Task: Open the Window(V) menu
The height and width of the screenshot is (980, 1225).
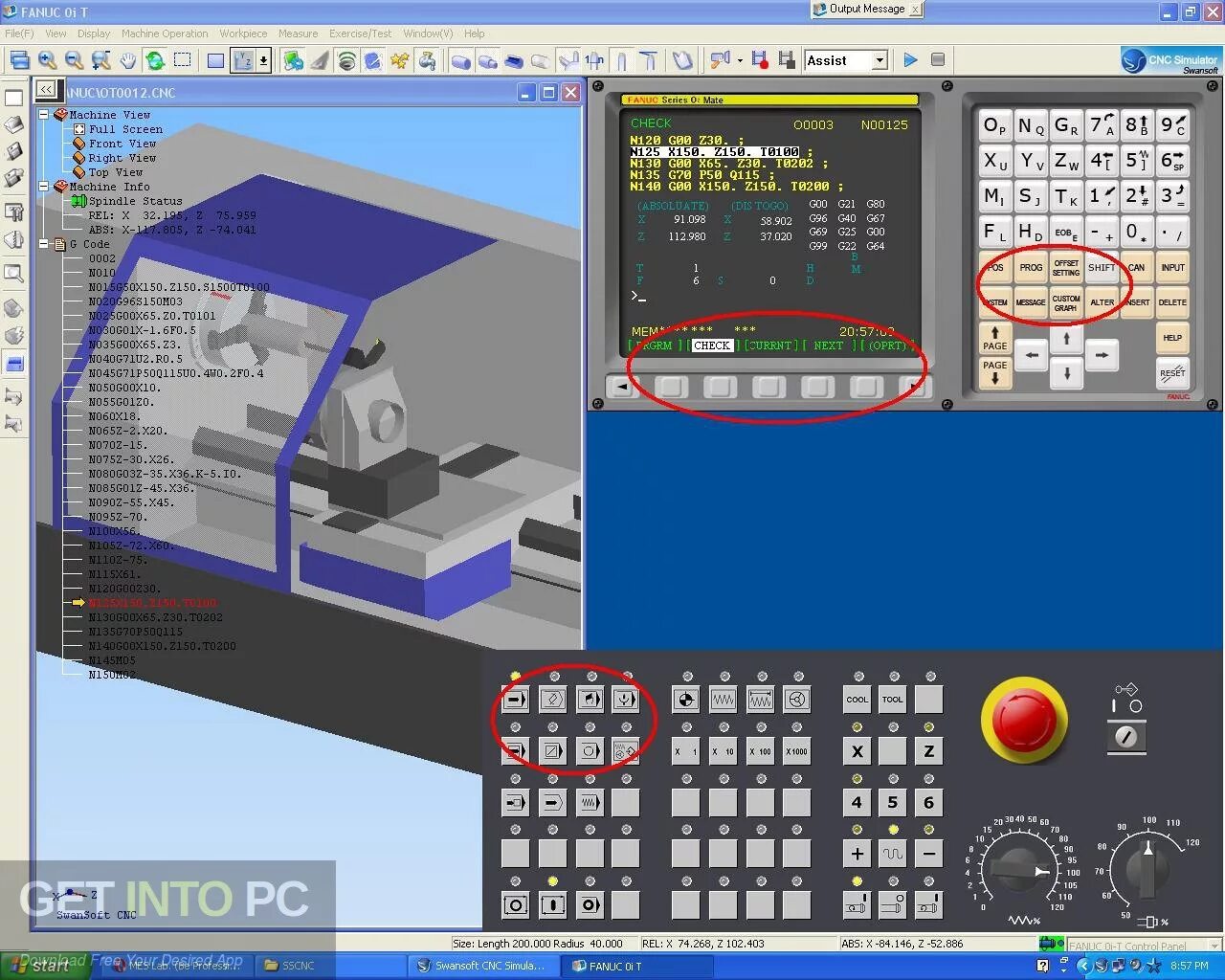Action: click(428, 33)
